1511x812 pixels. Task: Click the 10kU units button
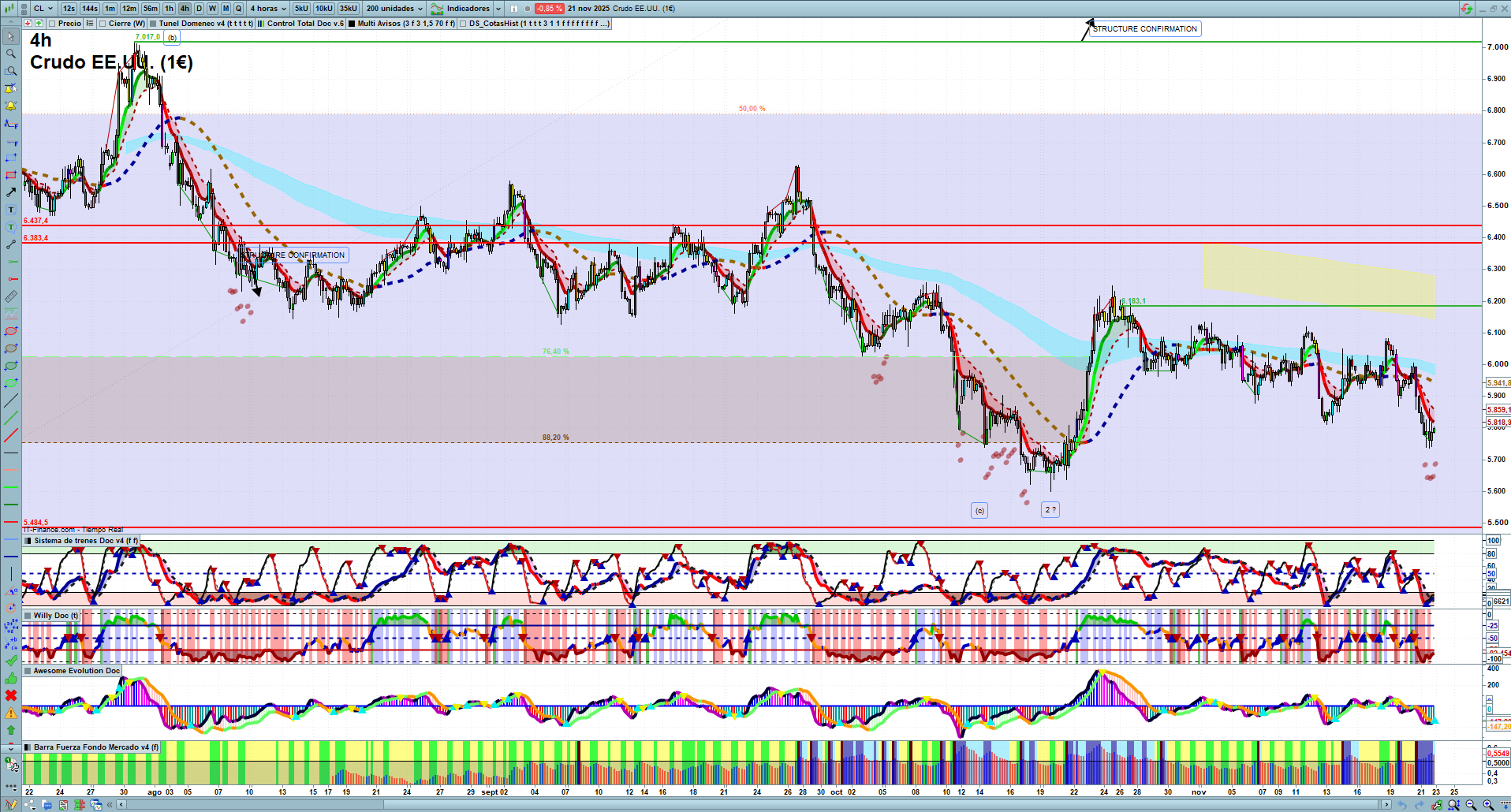click(323, 9)
